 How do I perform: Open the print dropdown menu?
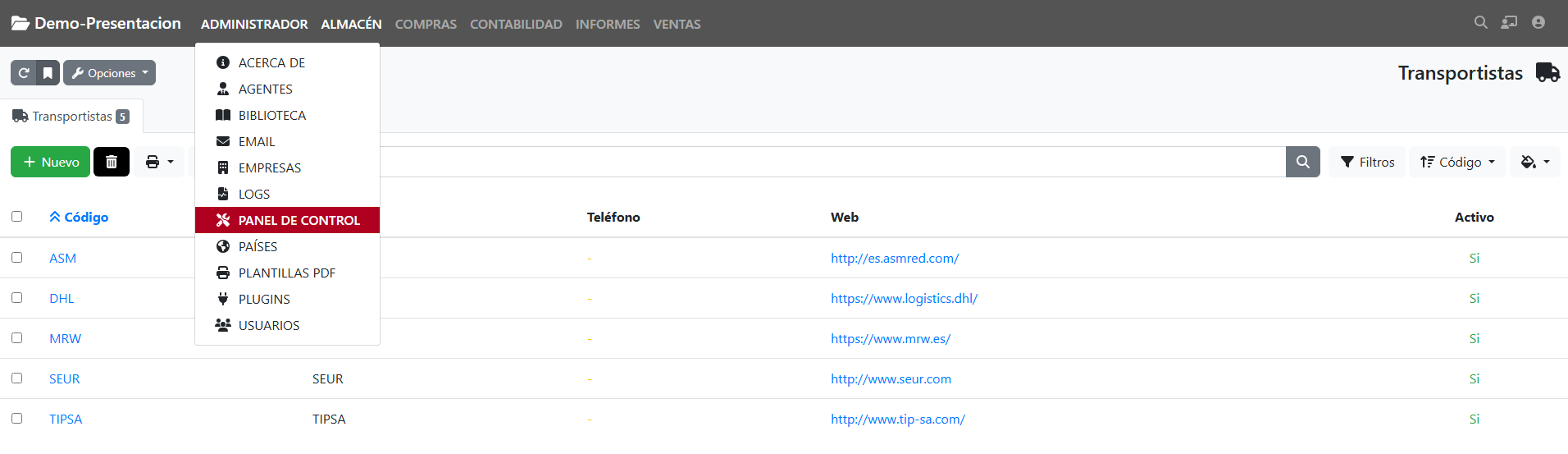(159, 162)
